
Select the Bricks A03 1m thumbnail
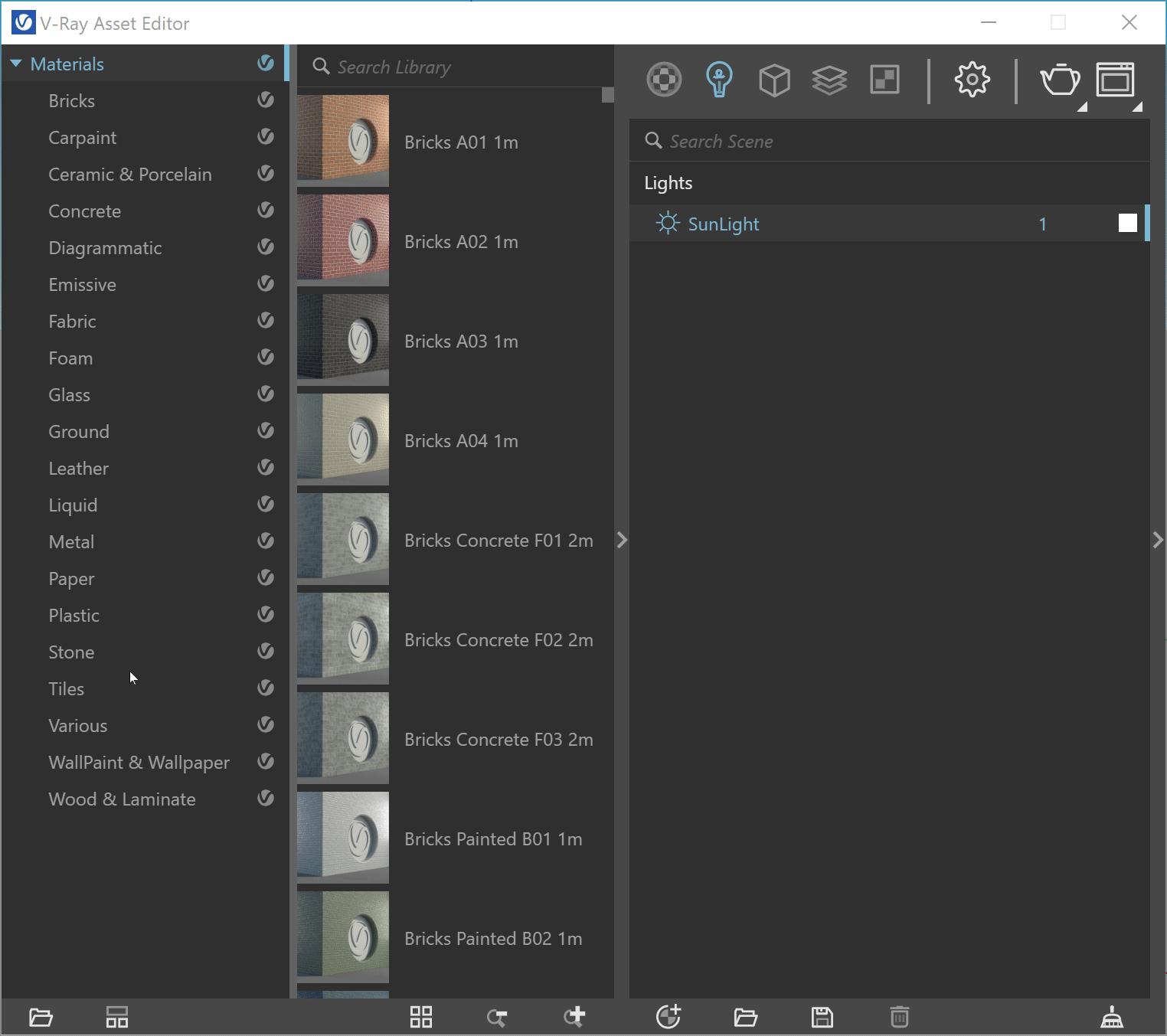tap(343, 340)
